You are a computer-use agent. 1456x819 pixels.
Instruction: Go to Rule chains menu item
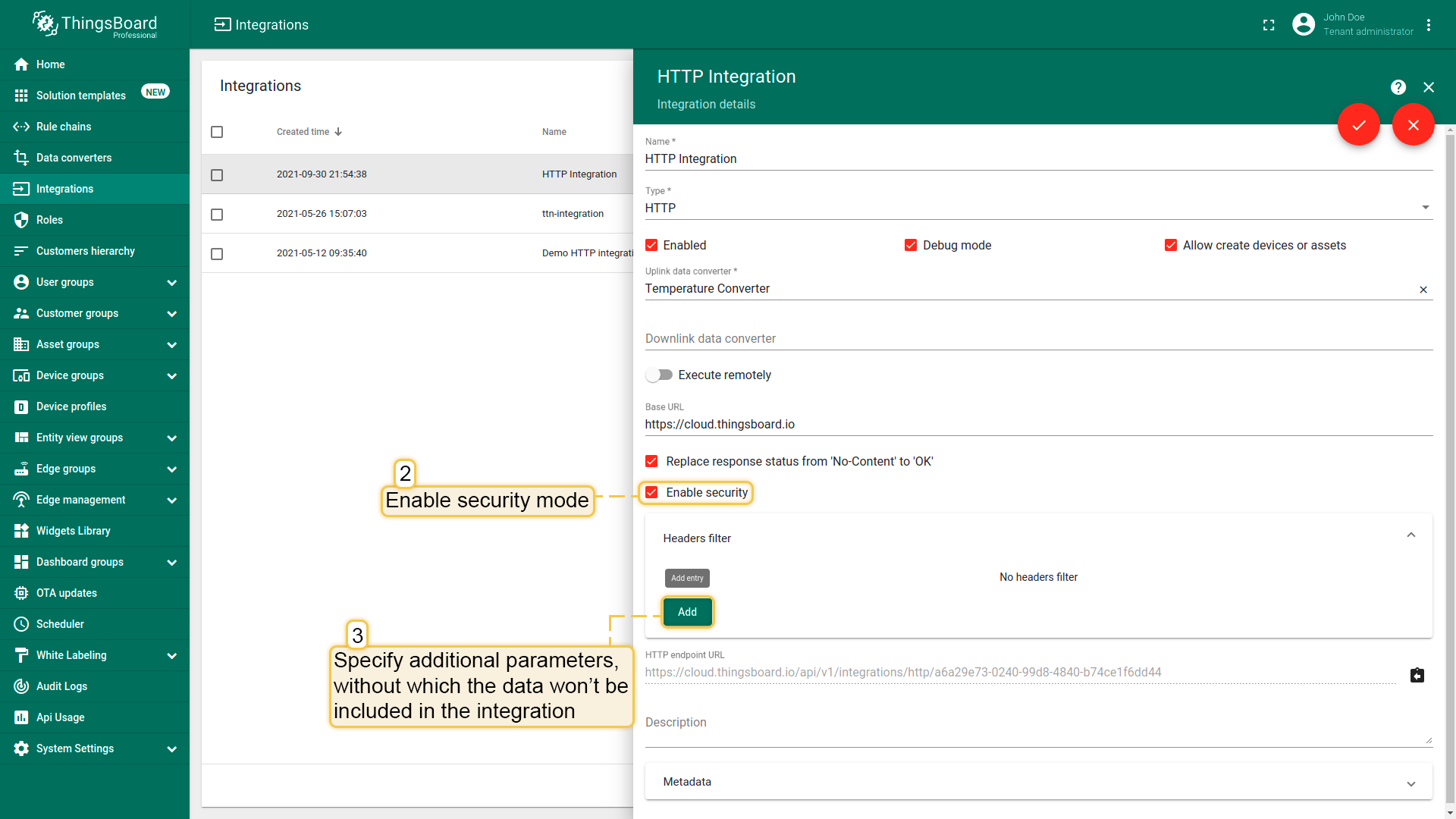point(64,127)
